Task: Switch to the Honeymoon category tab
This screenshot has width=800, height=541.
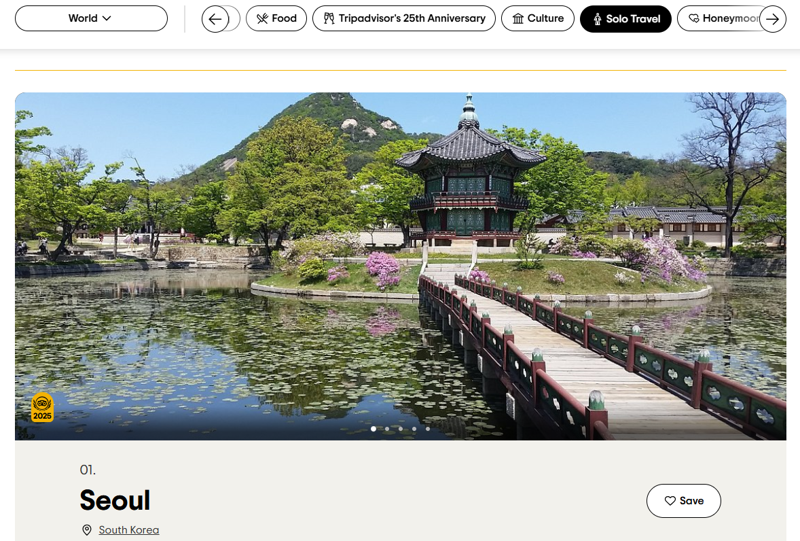Action: tap(722, 19)
